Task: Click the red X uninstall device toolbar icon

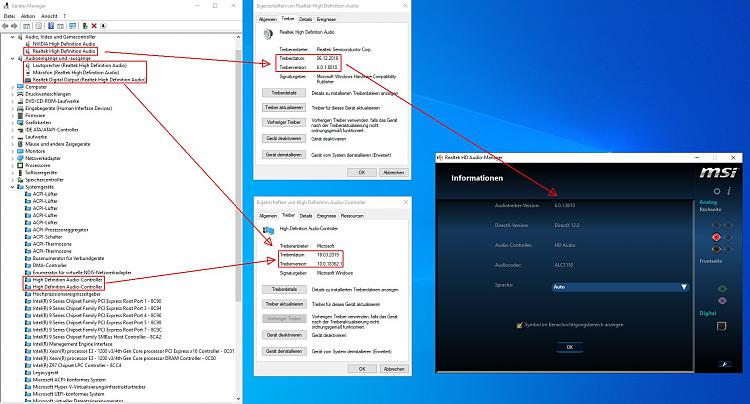Action: (x=94, y=26)
